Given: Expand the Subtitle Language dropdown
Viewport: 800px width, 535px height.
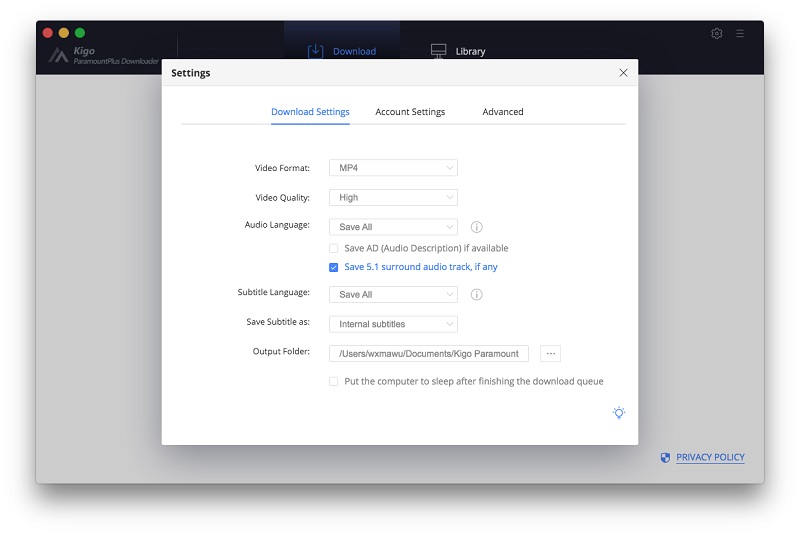Looking at the screenshot, I should tap(393, 294).
